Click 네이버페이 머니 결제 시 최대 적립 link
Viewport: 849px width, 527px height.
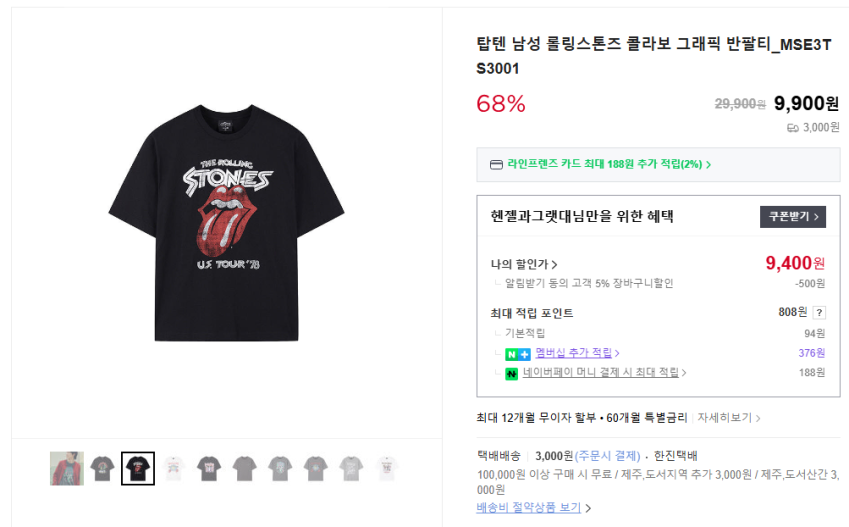pos(604,373)
